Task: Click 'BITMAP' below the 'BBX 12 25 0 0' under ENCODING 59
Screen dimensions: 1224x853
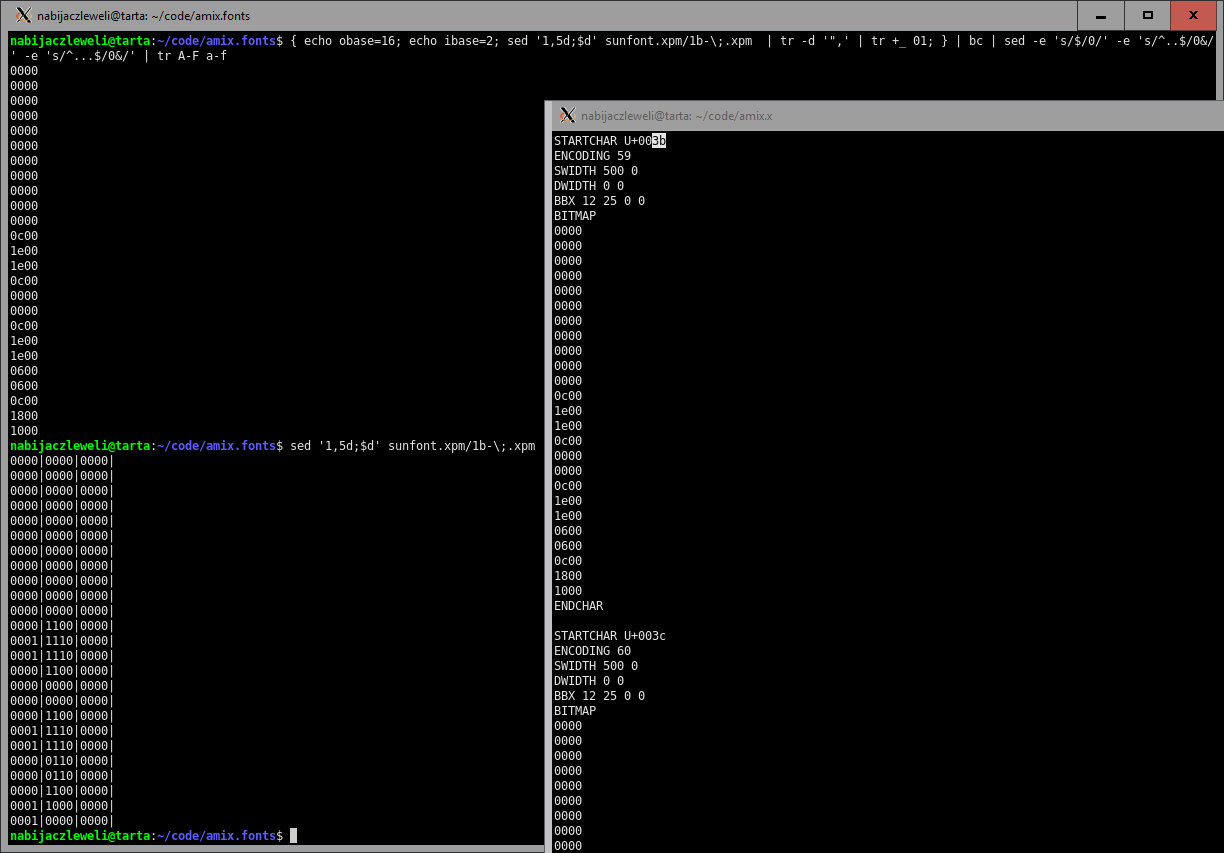Action: 575,216
